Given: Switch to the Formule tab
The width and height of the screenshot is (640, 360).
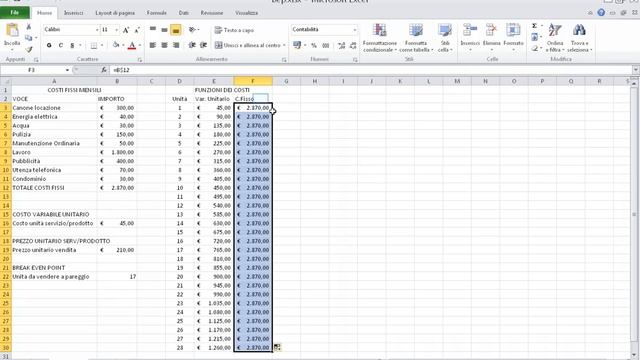Looking at the screenshot, I should (x=157, y=13).
